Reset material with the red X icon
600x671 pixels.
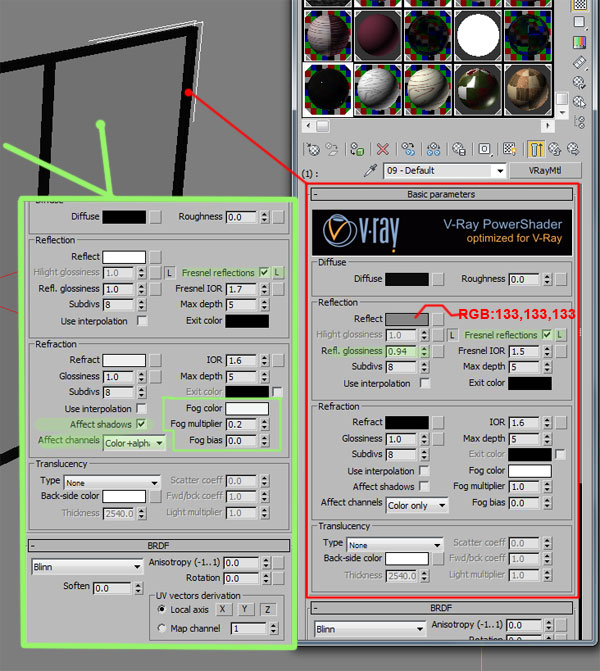(x=383, y=149)
